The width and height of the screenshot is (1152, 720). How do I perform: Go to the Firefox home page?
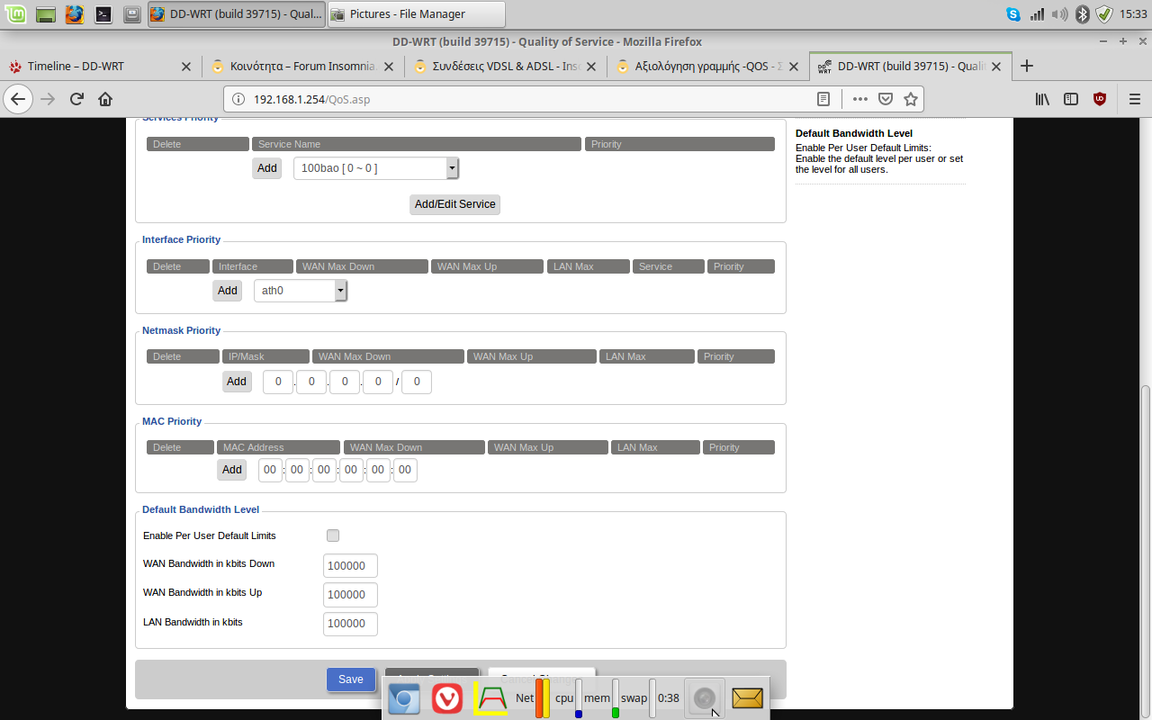[x=105, y=99]
